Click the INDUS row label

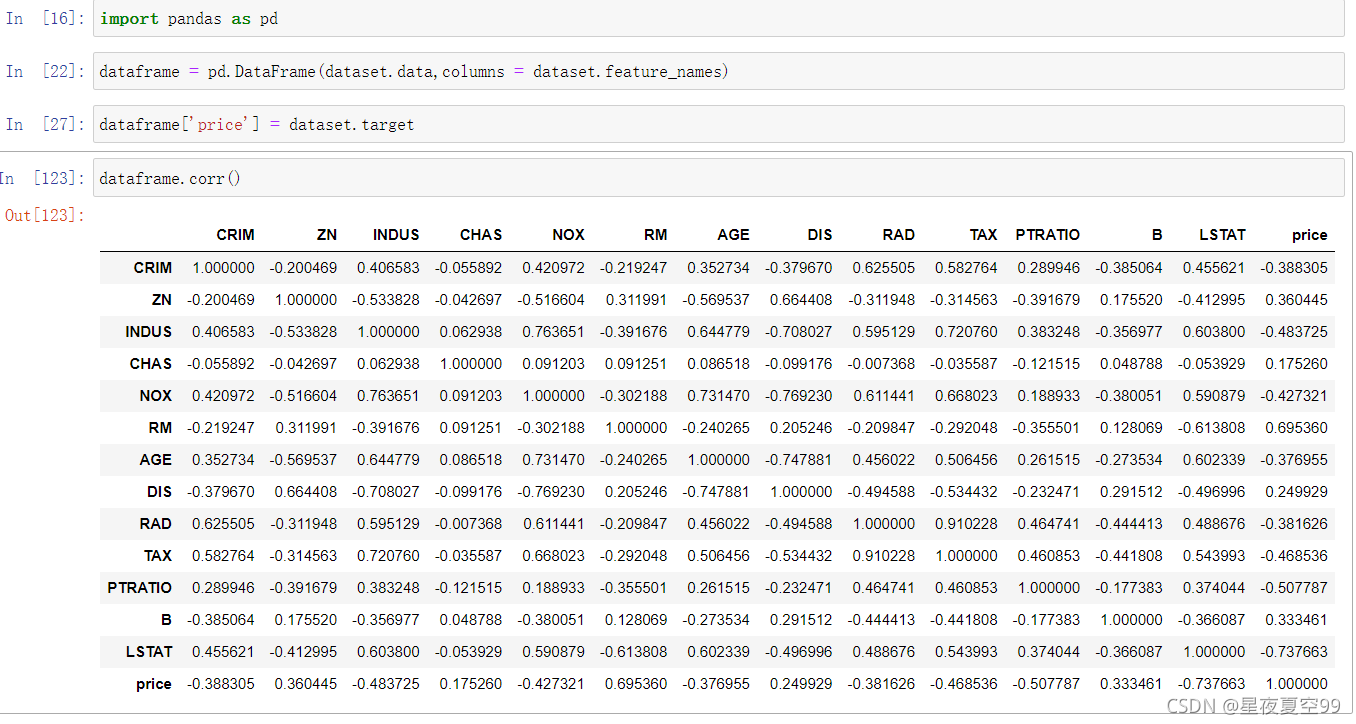pyautogui.click(x=149, y=332)
